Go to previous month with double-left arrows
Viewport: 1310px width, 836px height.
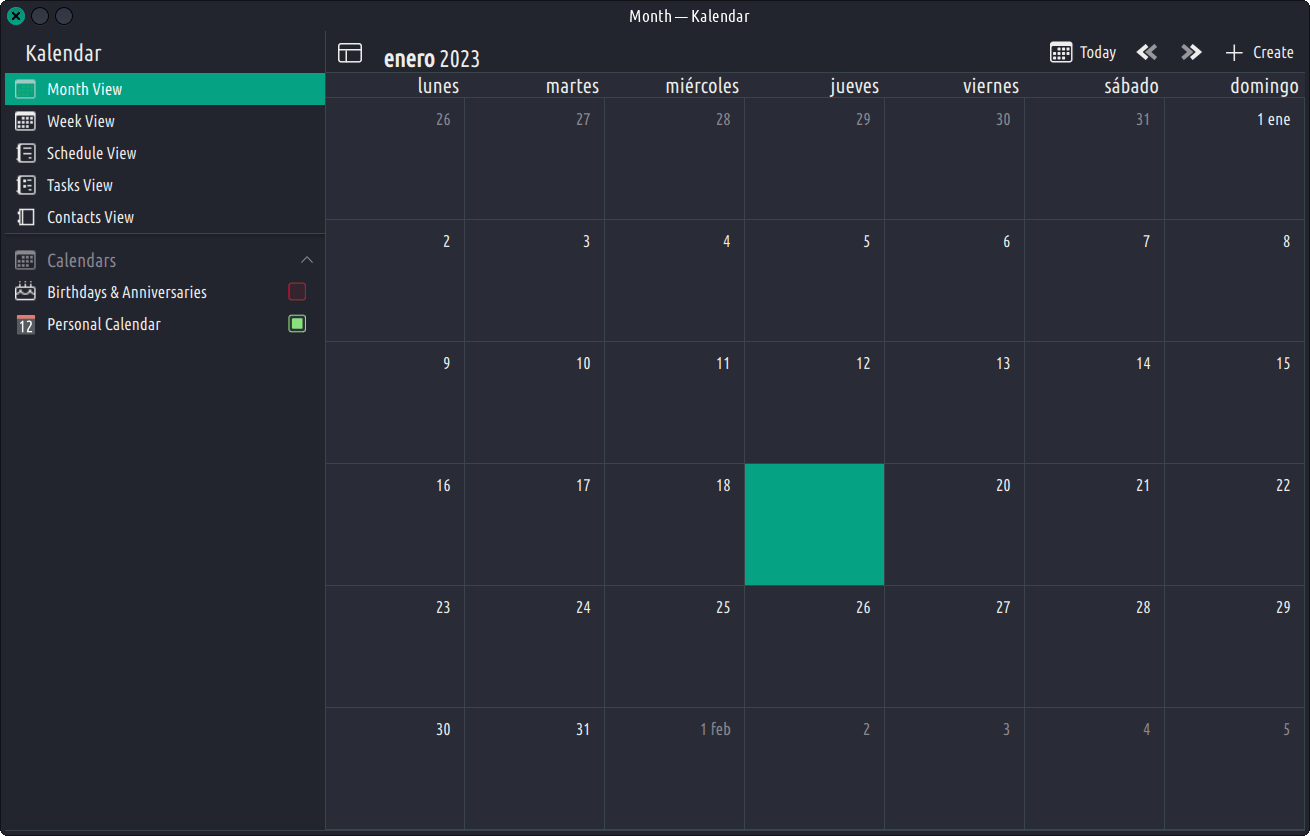[1147, 52]
